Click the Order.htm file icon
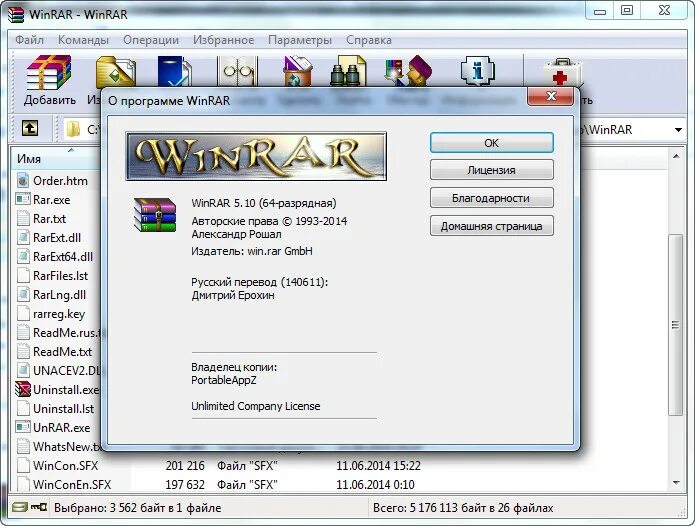695x526 pixels. 23,180
